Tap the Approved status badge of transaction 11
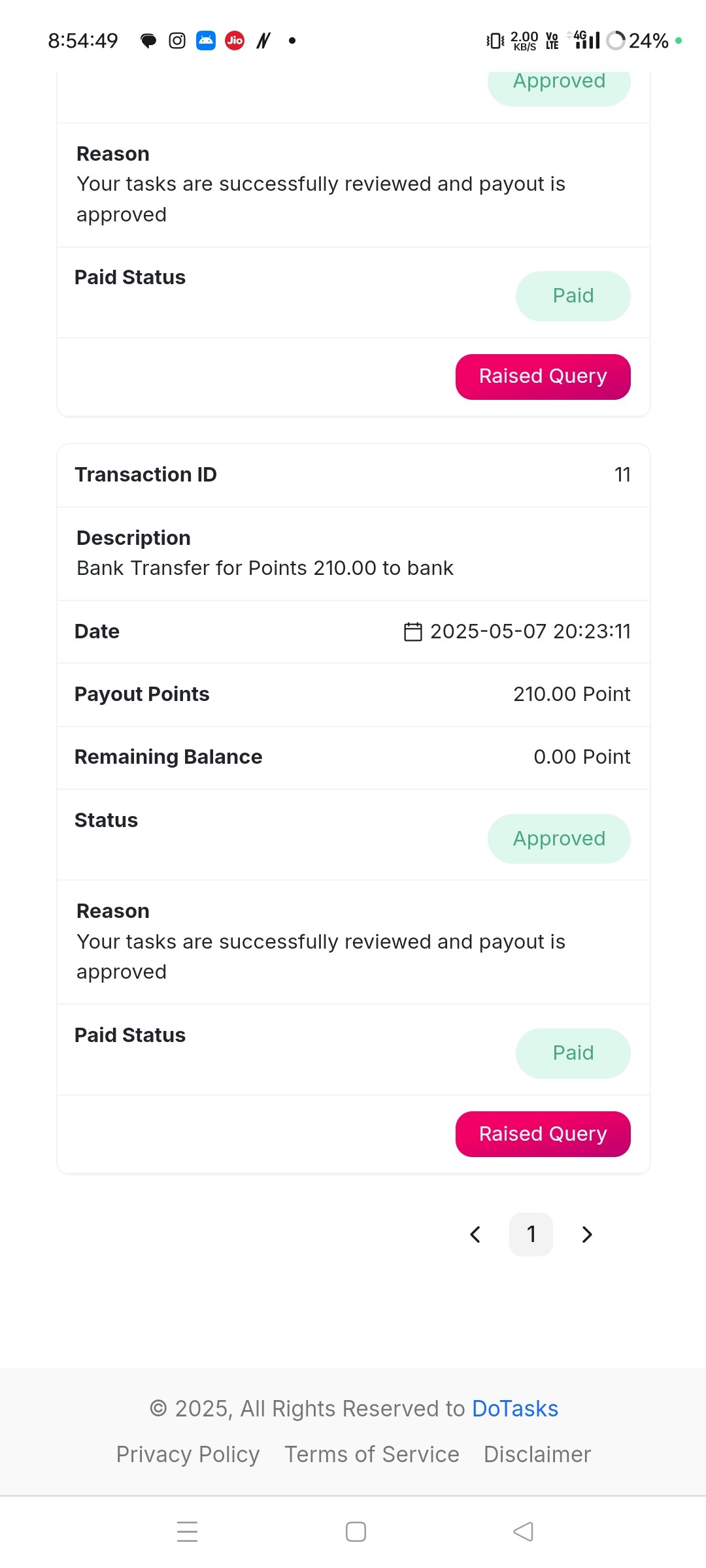The height and width of the screenshot is (1568, 706). pyautogui.click(x=559, y=839)
